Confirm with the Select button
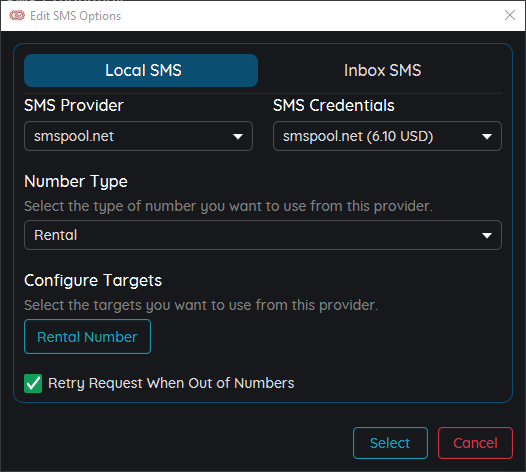The image size is (526, 472). 390,443
